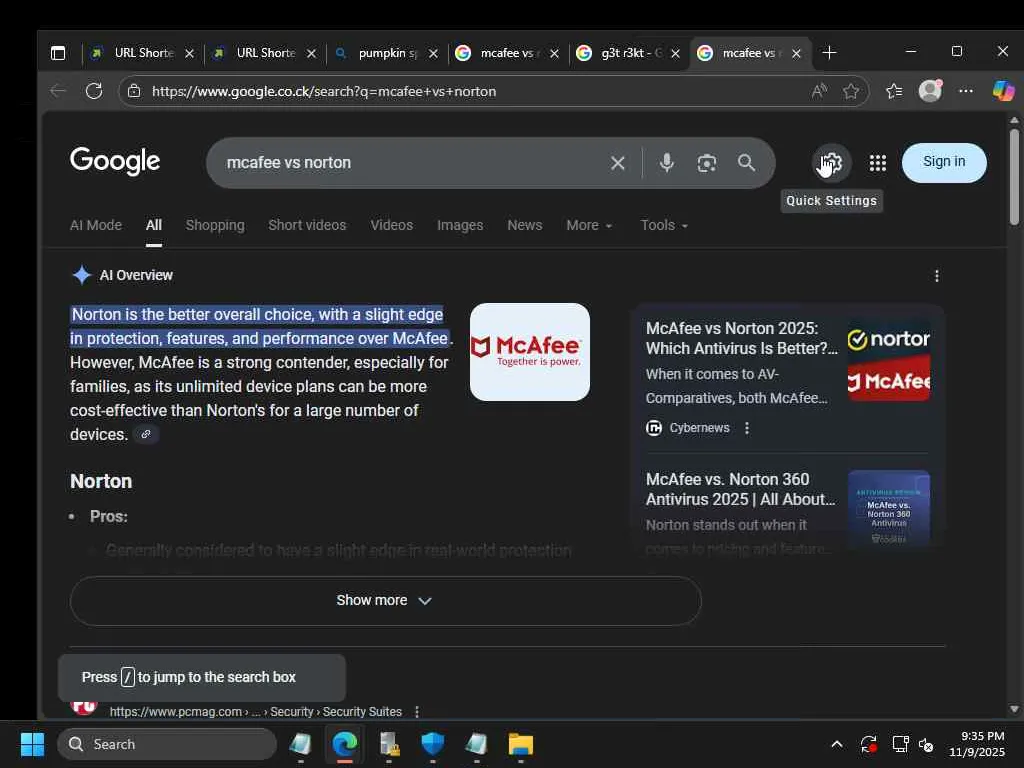The image size is (1024, 768).
Task: Close the pumpkin browser tab
Action: 433,54
